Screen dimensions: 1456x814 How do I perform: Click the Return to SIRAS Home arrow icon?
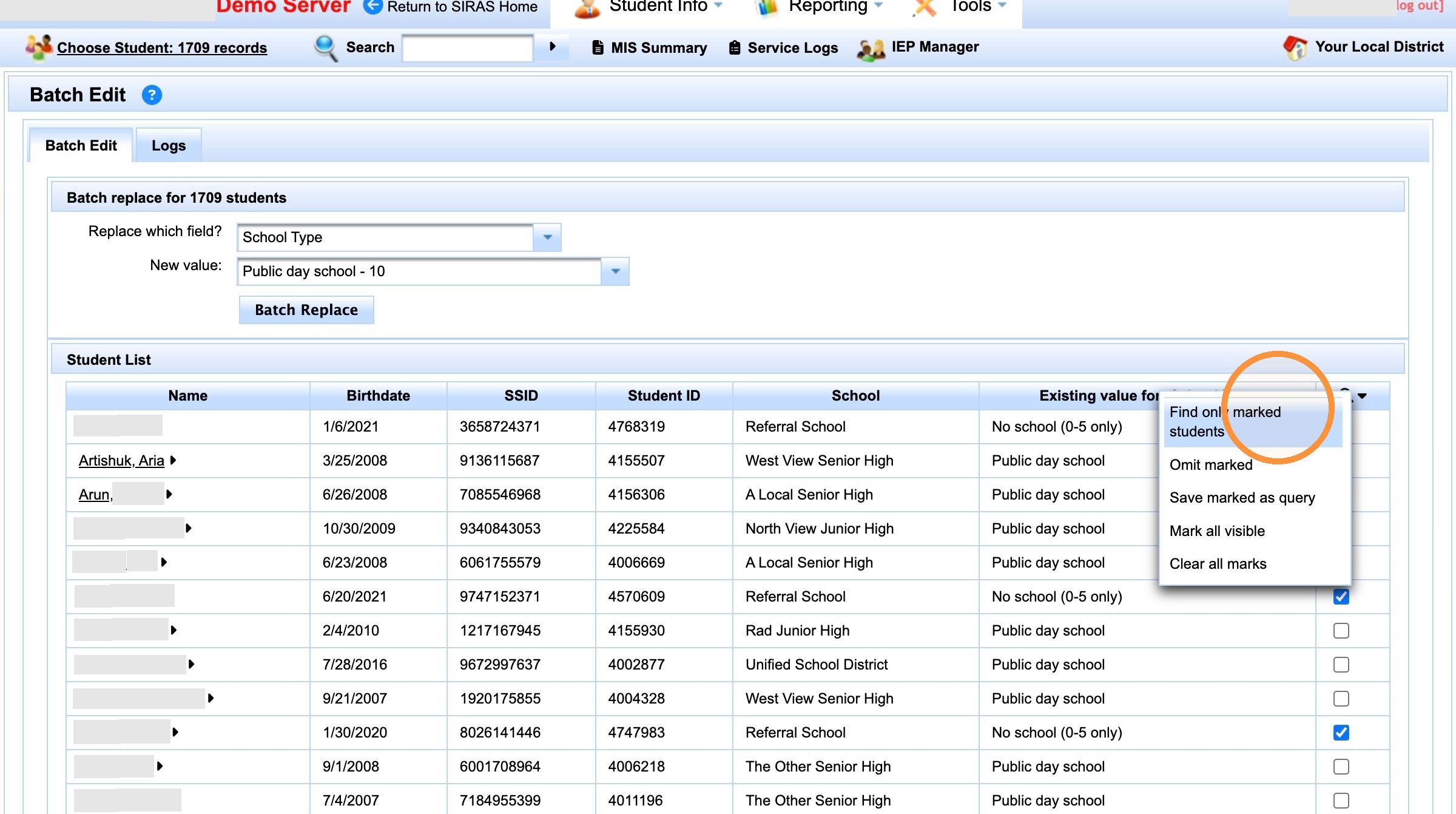click(x=372, y=6)
